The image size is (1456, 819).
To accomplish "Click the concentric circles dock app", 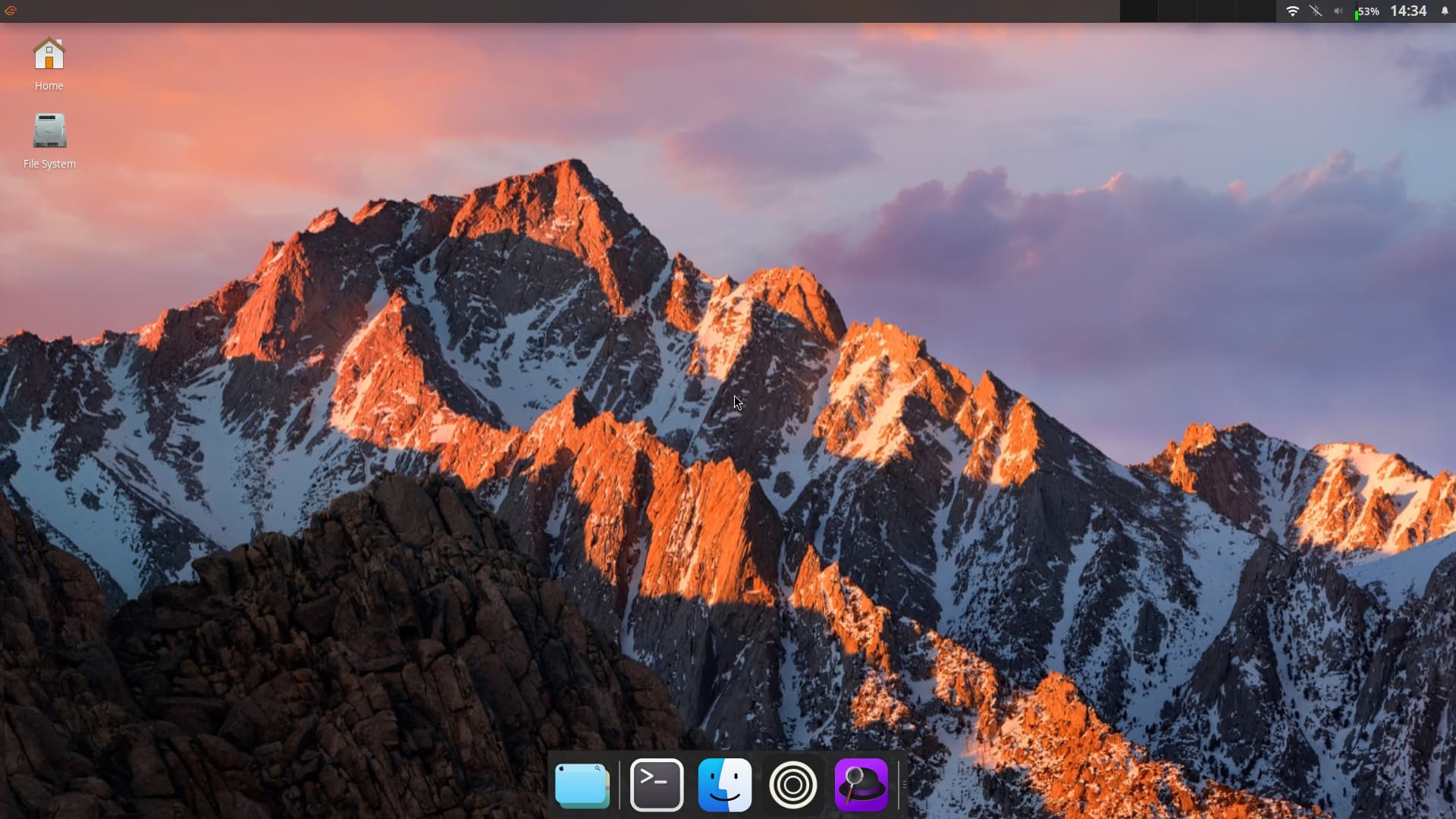I will [793, 785].
